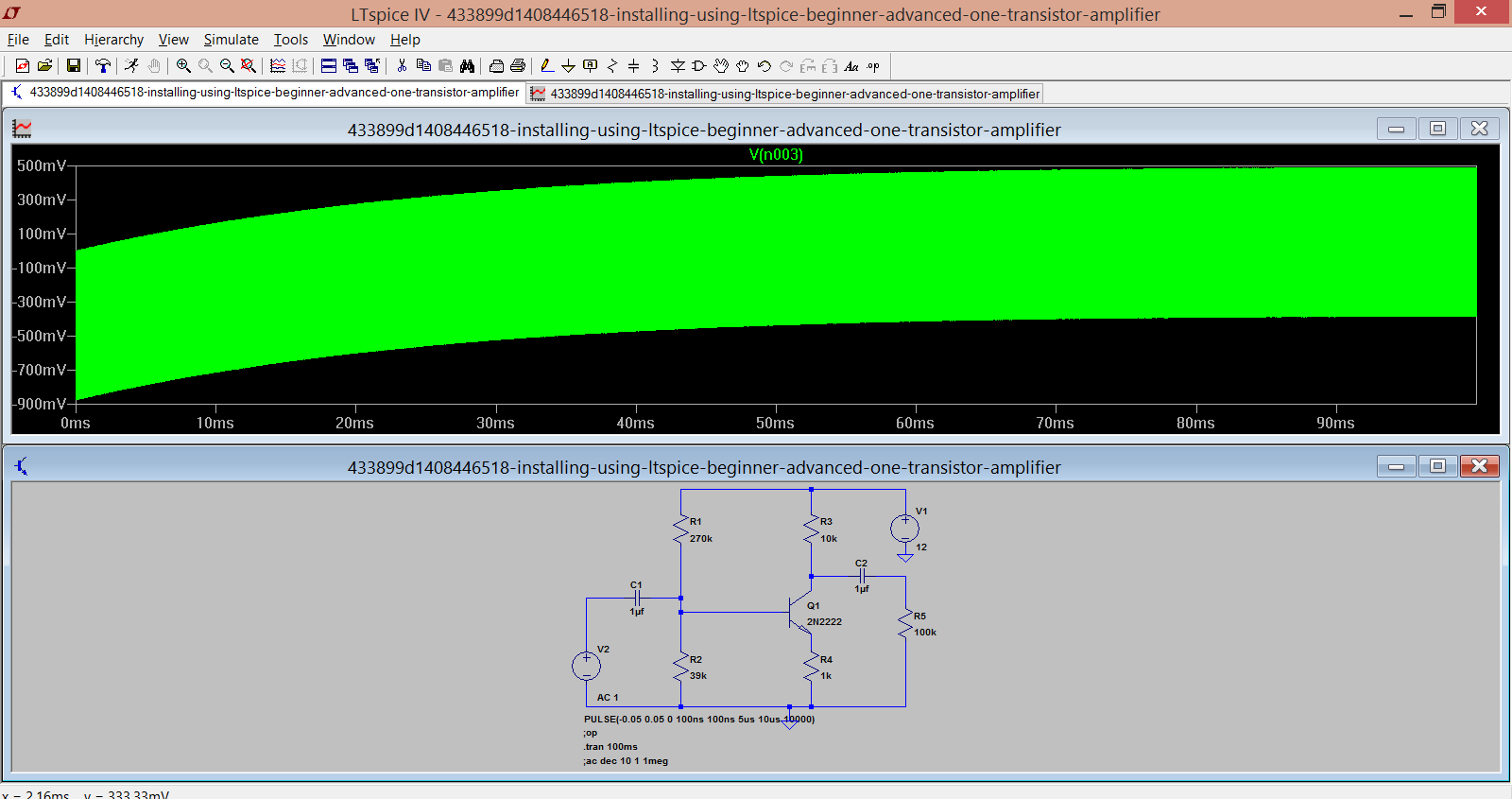Click the PULSE source parameters text
The image size is (1512, 799).
(699, 720)
